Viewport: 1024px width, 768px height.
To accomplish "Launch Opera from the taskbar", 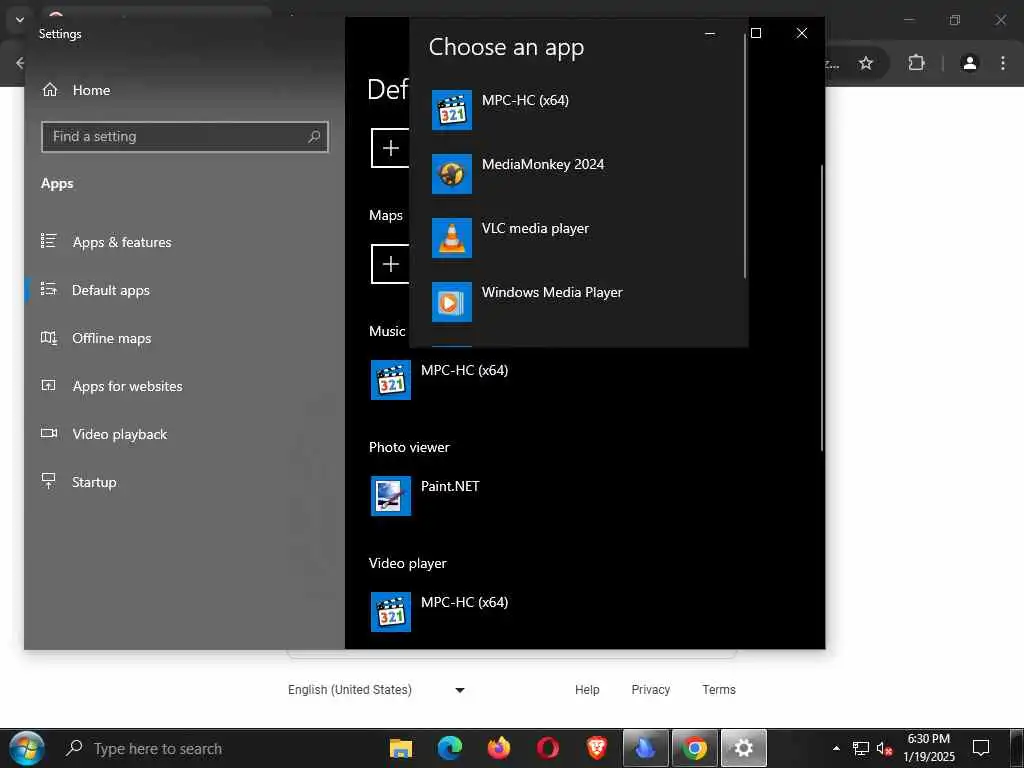I will pyautogui.click(x=547, y=748).
